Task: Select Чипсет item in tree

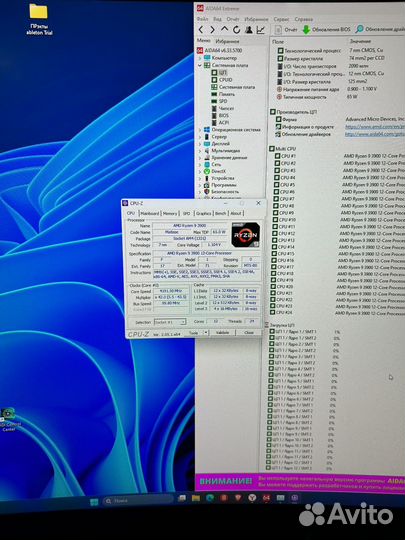Action: 222,108
